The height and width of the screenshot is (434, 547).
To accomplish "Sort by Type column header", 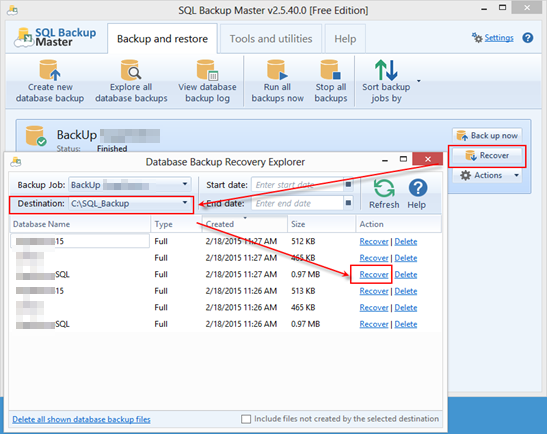I will pyautogui.click(x=176, y=224).
